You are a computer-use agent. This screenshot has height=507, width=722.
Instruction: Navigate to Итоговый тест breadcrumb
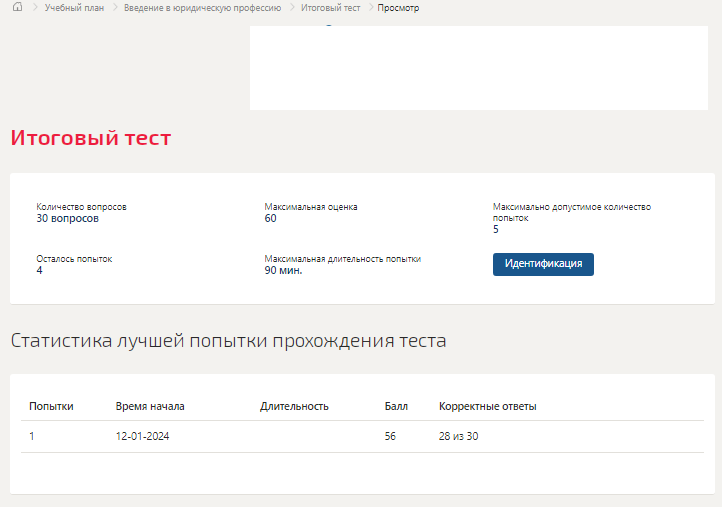(330, 8)
